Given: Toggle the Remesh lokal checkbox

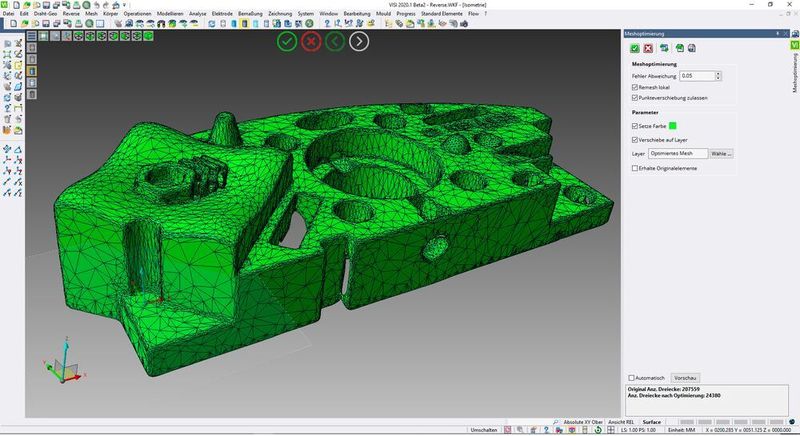Looking at the screenshot, I should click(x=635, y=87).
